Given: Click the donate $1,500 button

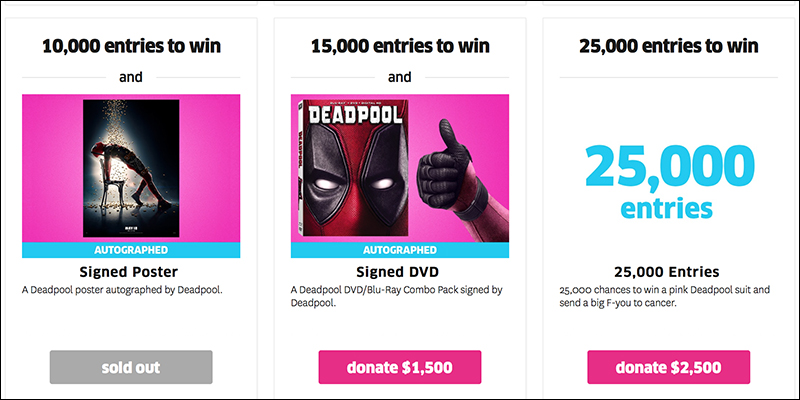Looking at the screenshot, I should (x=399, y=367).
